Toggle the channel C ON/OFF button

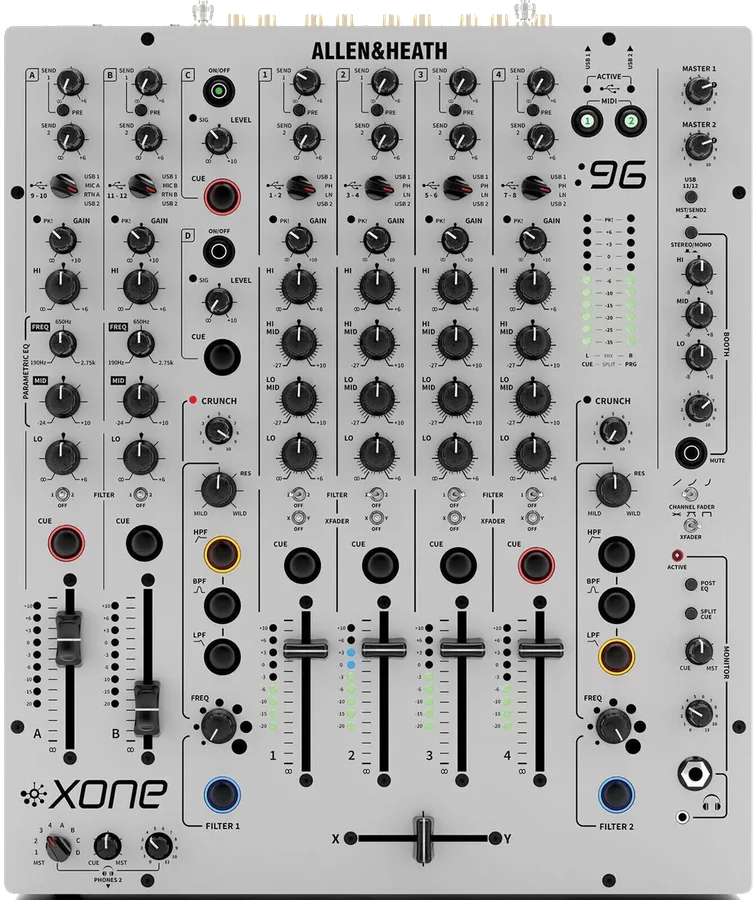[x=218, y=91]
